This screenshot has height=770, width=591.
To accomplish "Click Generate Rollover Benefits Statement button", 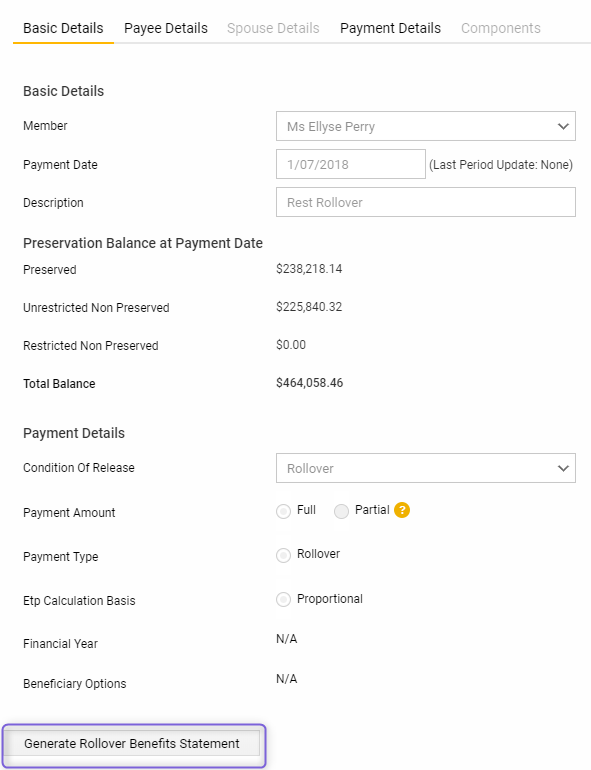I will pos(132,743).
